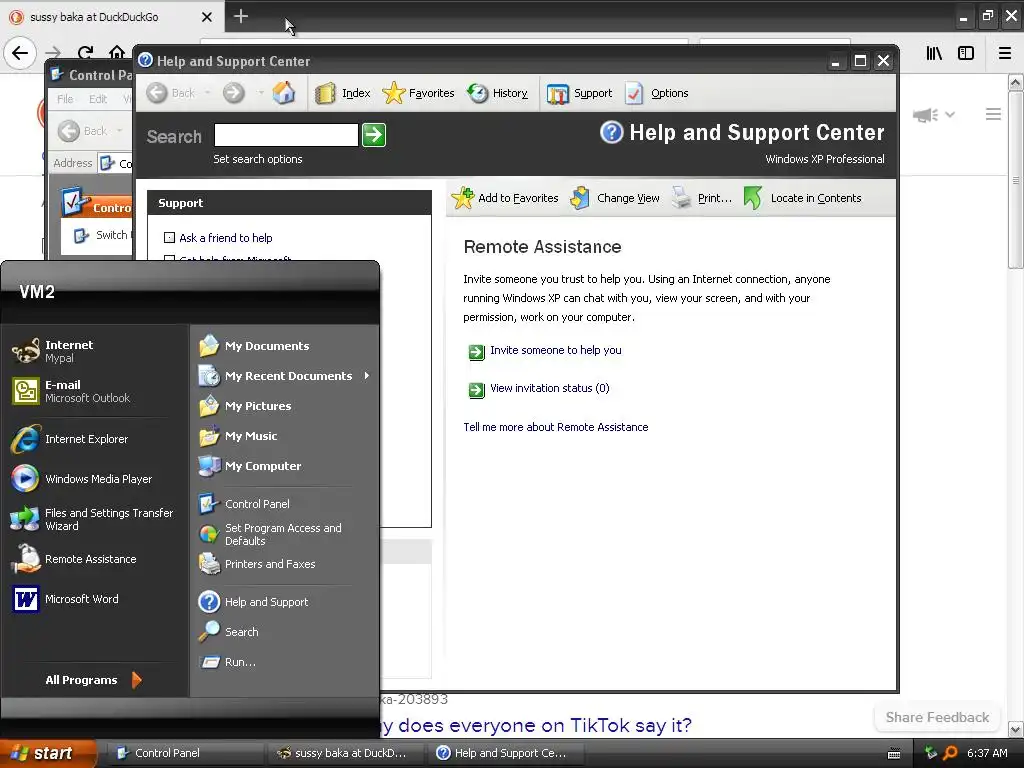Open Edit menu in Control Panel window
Viewport: 1024px width, 768px height.
[98, 99]
